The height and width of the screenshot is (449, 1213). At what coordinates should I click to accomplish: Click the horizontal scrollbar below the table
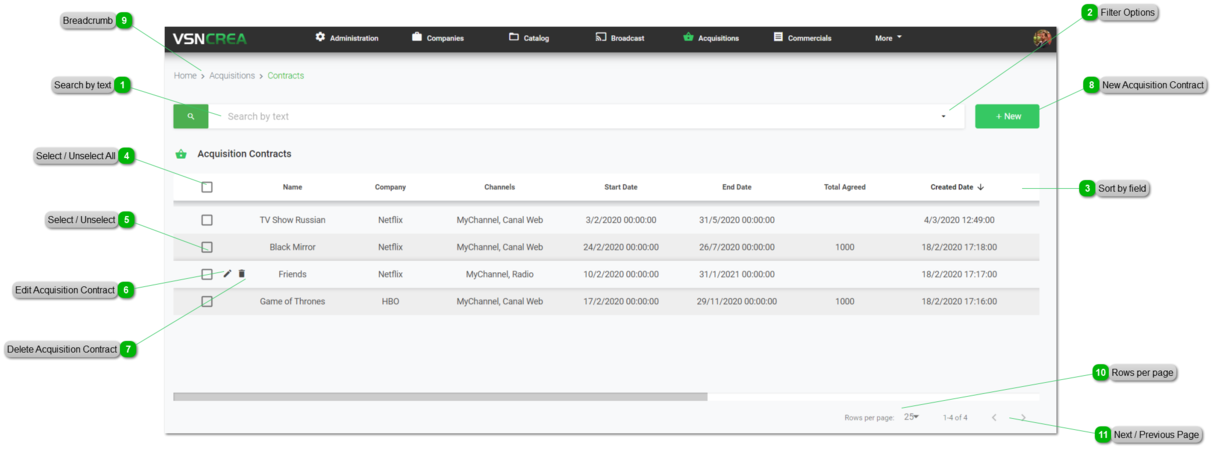[440, 397]
